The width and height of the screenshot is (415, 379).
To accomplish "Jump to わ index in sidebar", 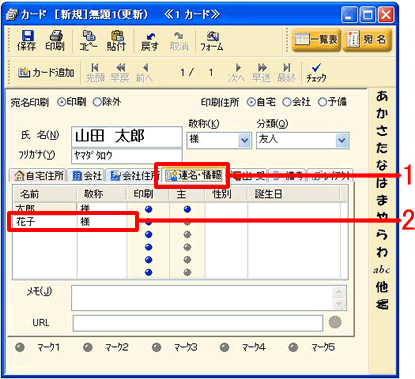I will pyautogui.click(x=382, y=252).
